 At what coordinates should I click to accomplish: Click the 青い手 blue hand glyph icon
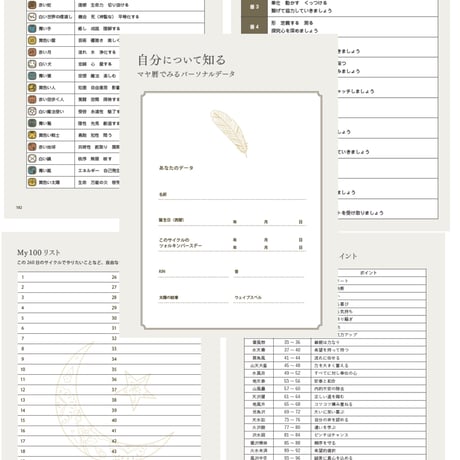32,29
